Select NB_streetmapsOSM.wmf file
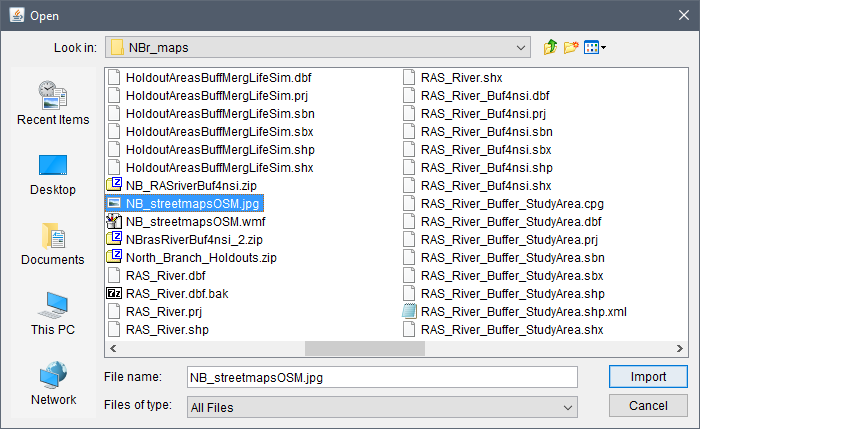The width and height of the screenshot is (848, 429). (186, 221)
